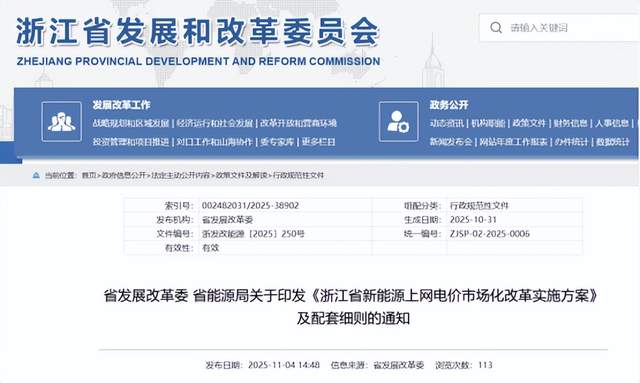This screenshot has height=383, width=640.
Task: Select index number 002482031/2025-38902
Action: [x=250, y=205]
